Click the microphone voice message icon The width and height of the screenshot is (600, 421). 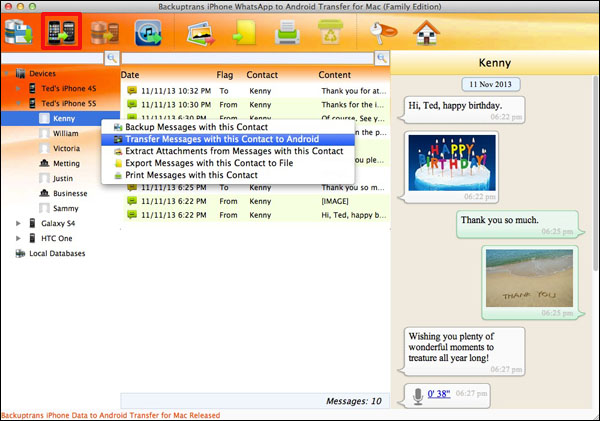click(418, 396)
